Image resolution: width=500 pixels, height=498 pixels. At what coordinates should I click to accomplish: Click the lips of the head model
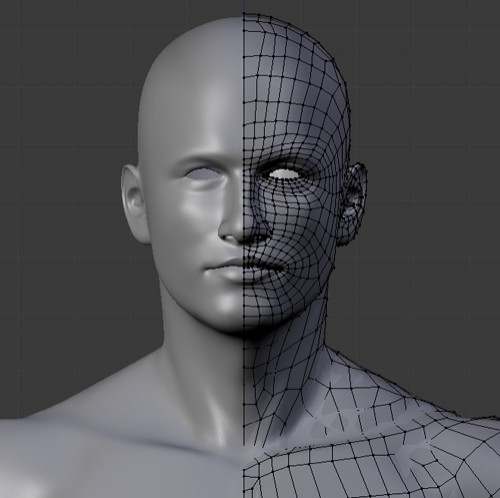[x=244, y=269]
